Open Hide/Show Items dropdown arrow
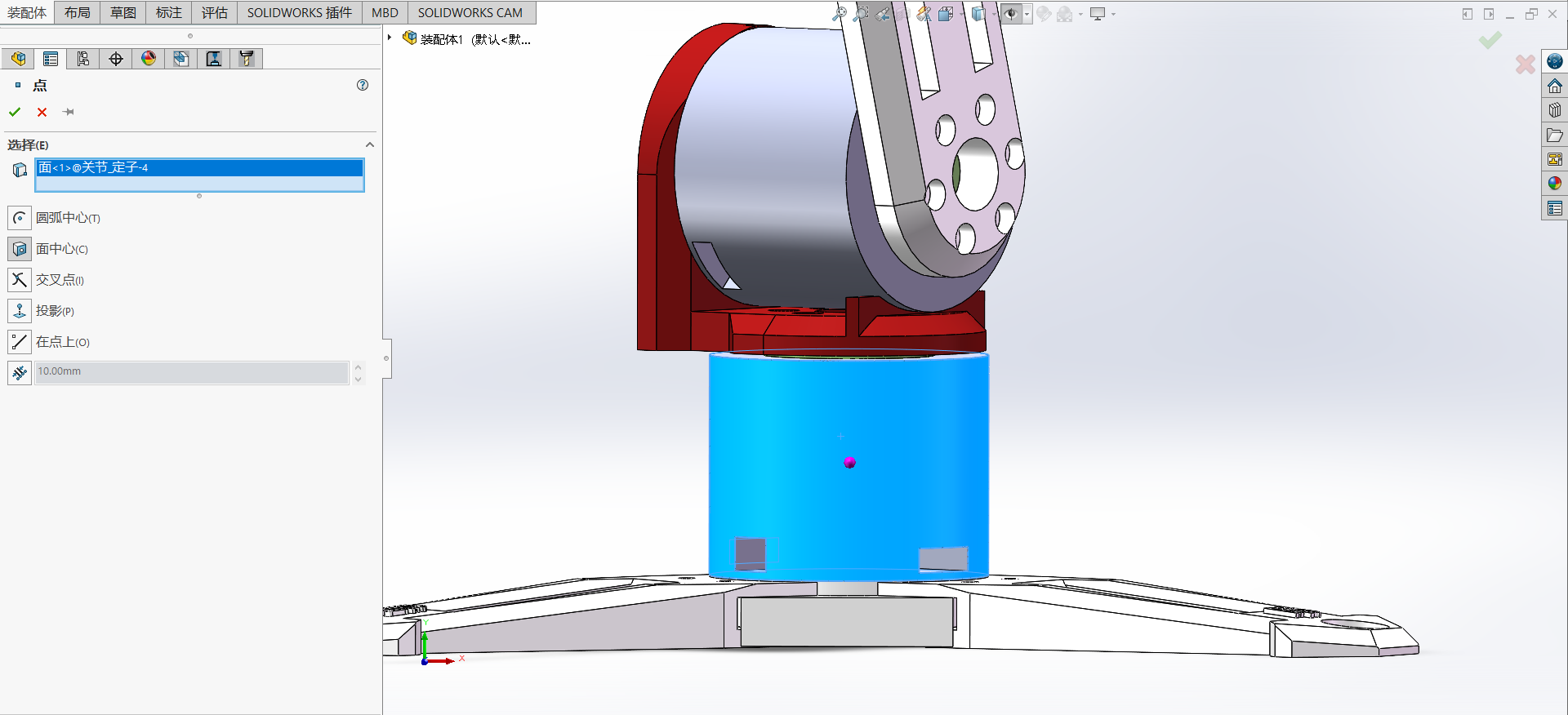Screen dimensions: 1568x715 pyautogui.click(x=1027, y=14)
